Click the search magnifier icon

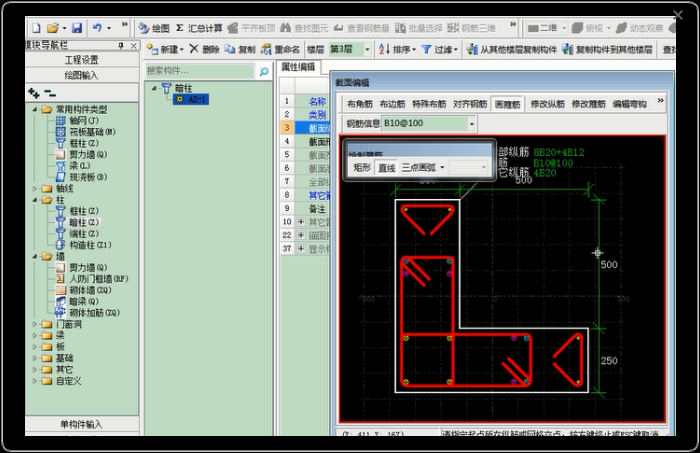pos(264,71)
